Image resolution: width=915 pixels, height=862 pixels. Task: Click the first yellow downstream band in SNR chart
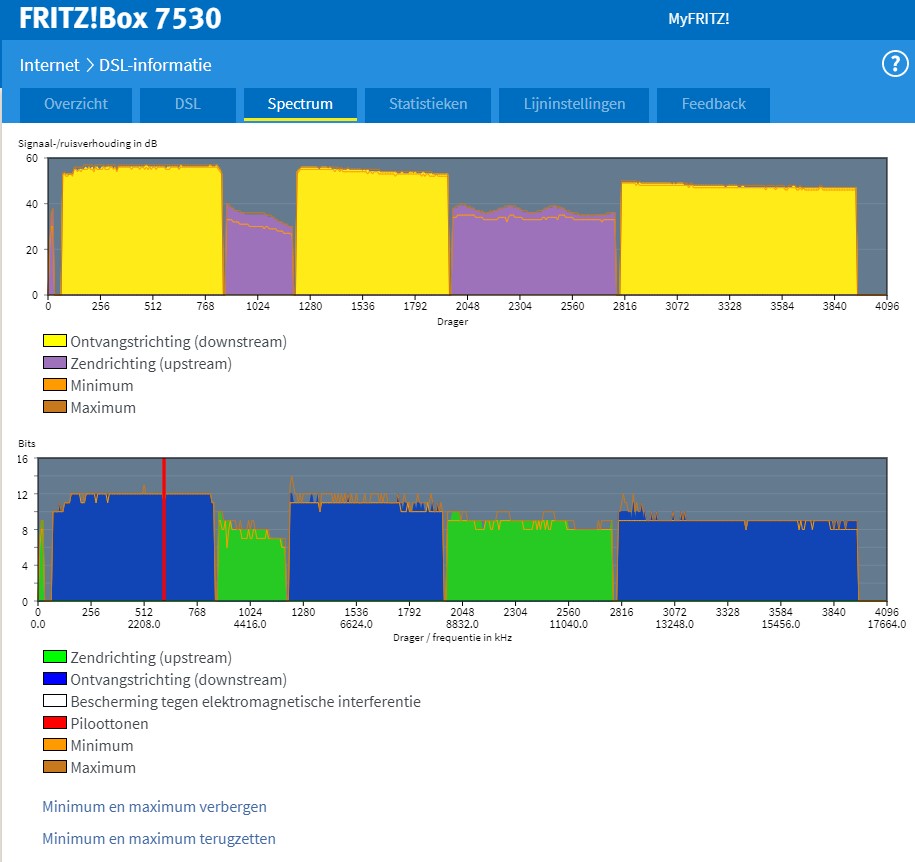tap(140, 230)
